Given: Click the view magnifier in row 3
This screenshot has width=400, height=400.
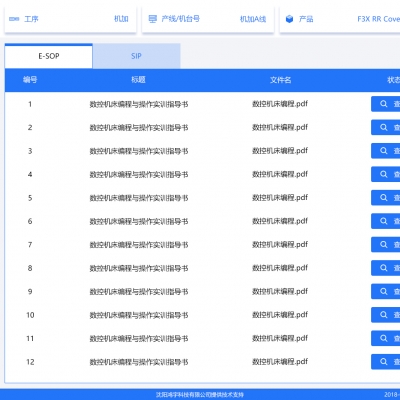Looking at the screenshot, I should [x=384, y=151].
